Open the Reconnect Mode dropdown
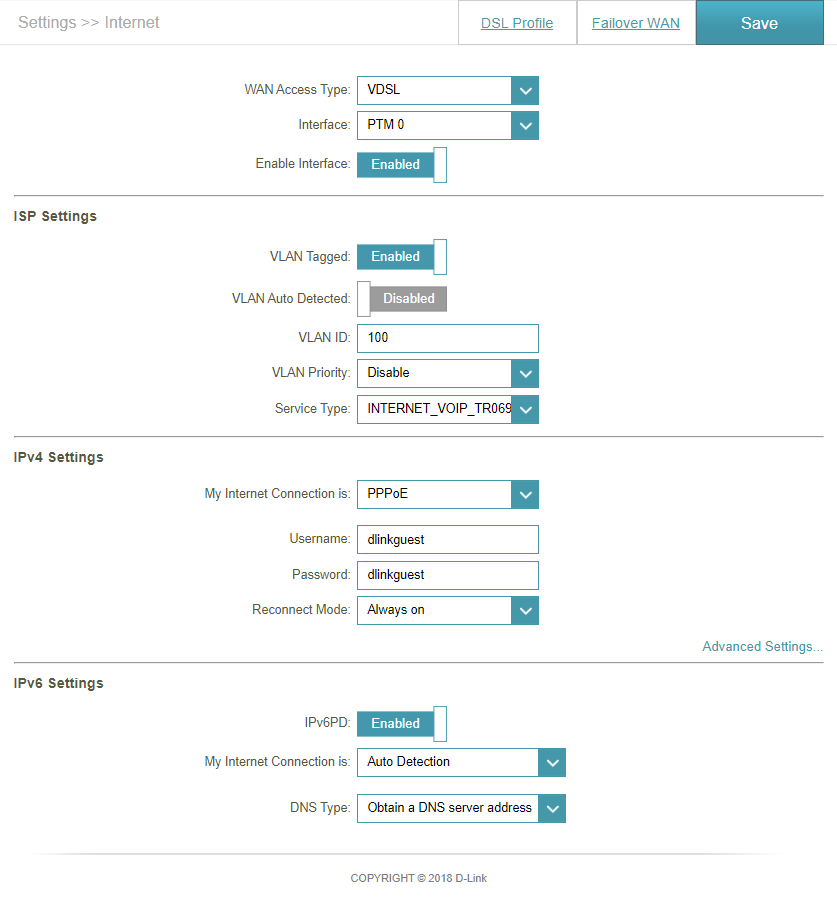 pyautogui.click(x=447, y=610)
